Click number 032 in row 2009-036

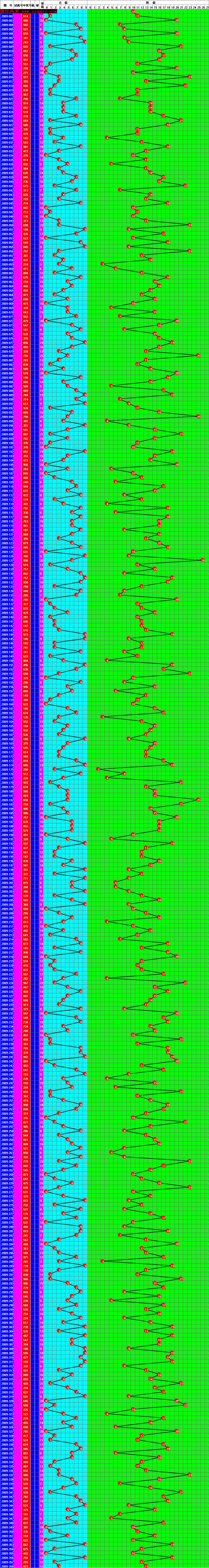26,164
